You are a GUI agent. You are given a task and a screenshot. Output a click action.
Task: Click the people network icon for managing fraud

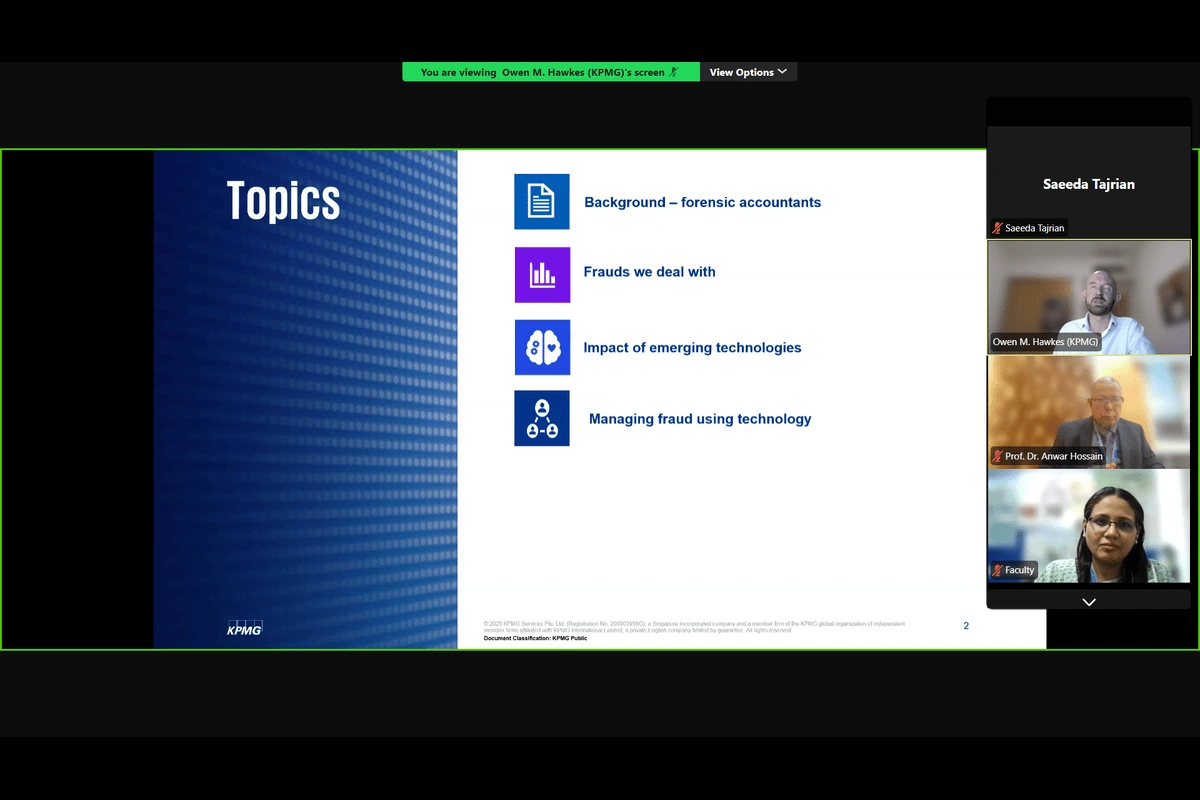click(542, 418)
